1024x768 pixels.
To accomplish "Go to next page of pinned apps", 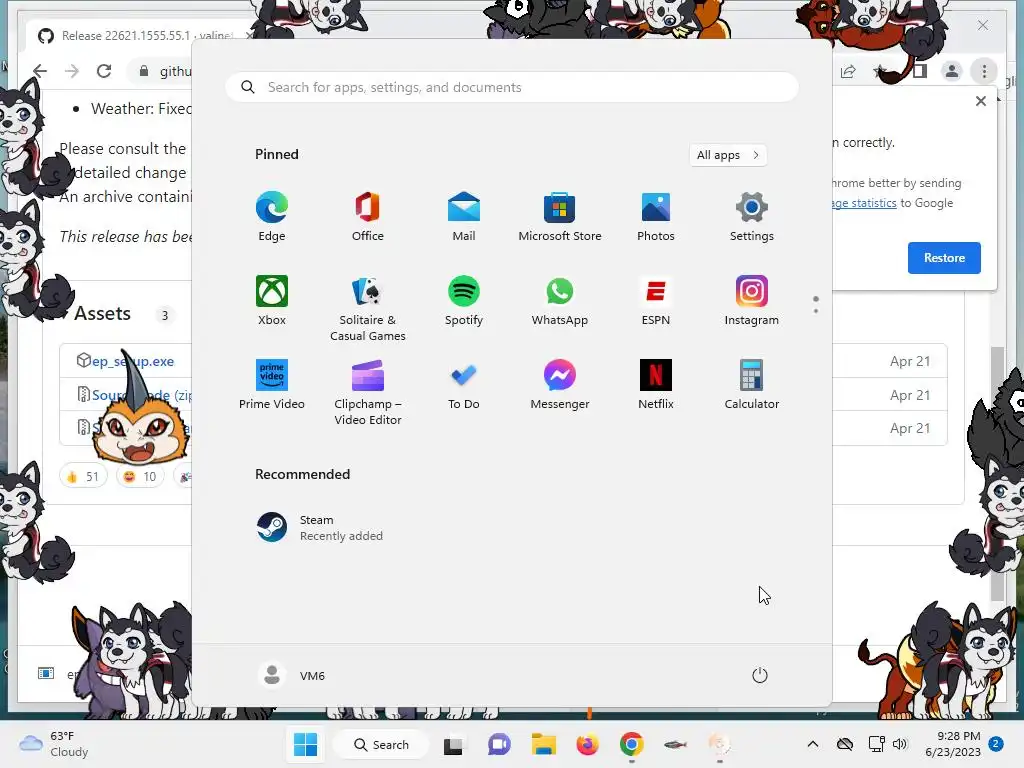I will tap(816, 311).
